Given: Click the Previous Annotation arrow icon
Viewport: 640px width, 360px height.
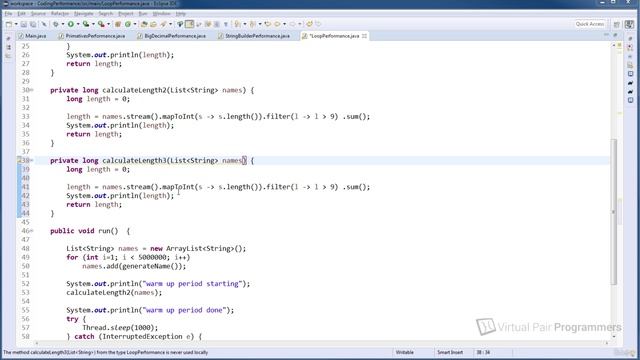Looking at the screenshot, I should tap(253, 24).
